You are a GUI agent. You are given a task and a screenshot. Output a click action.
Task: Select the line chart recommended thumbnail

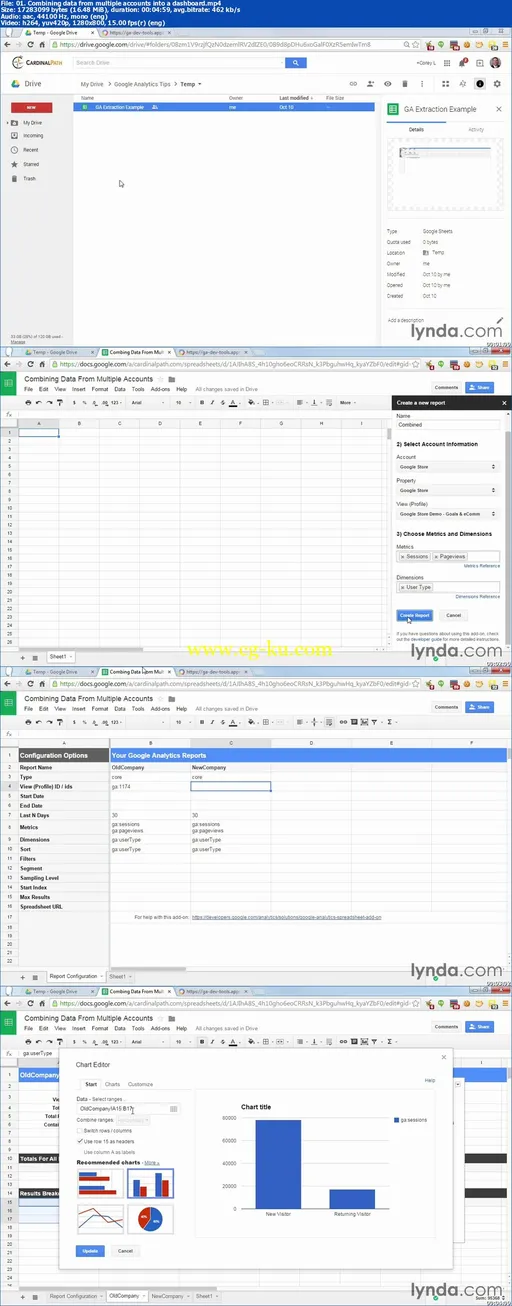(100, 1218)
